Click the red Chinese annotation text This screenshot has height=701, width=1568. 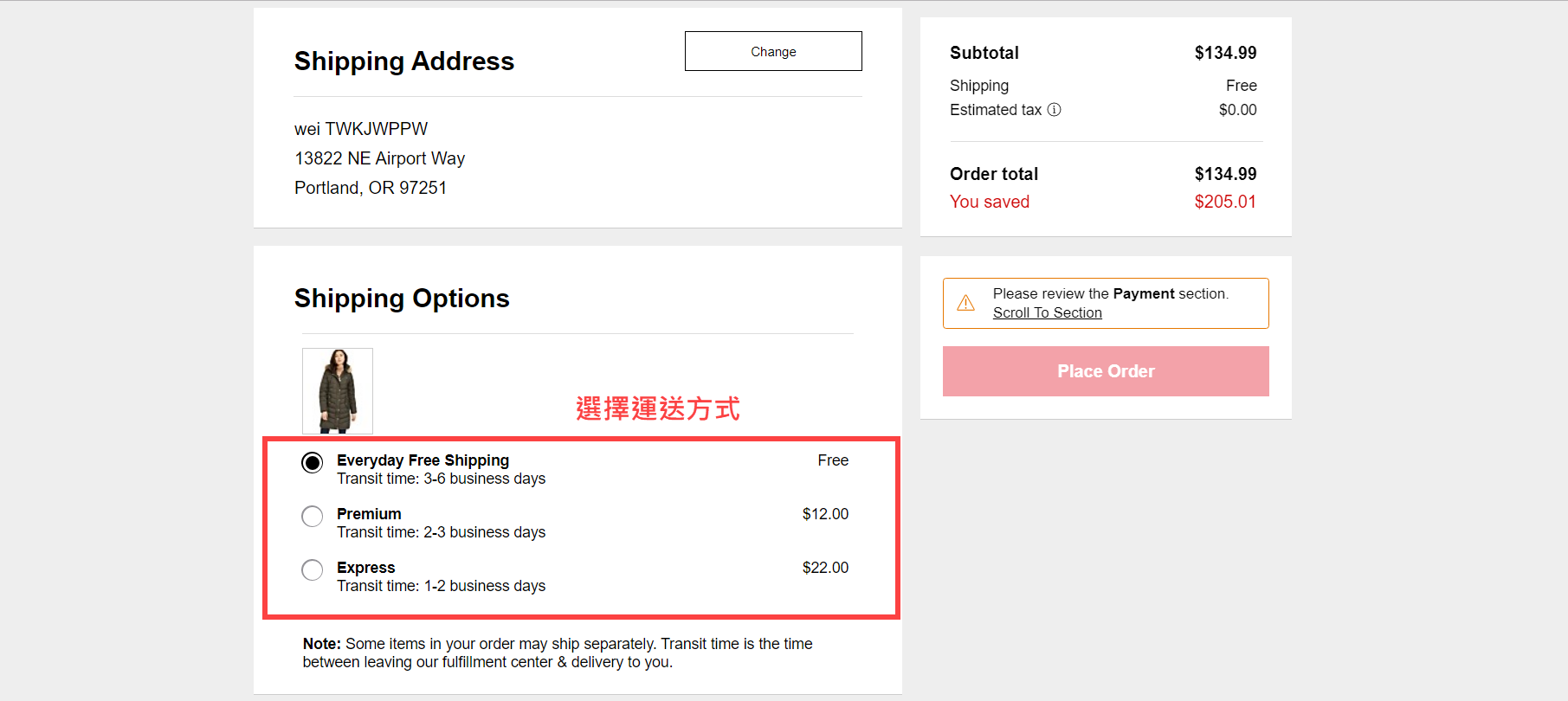click(x=657, y=408)
